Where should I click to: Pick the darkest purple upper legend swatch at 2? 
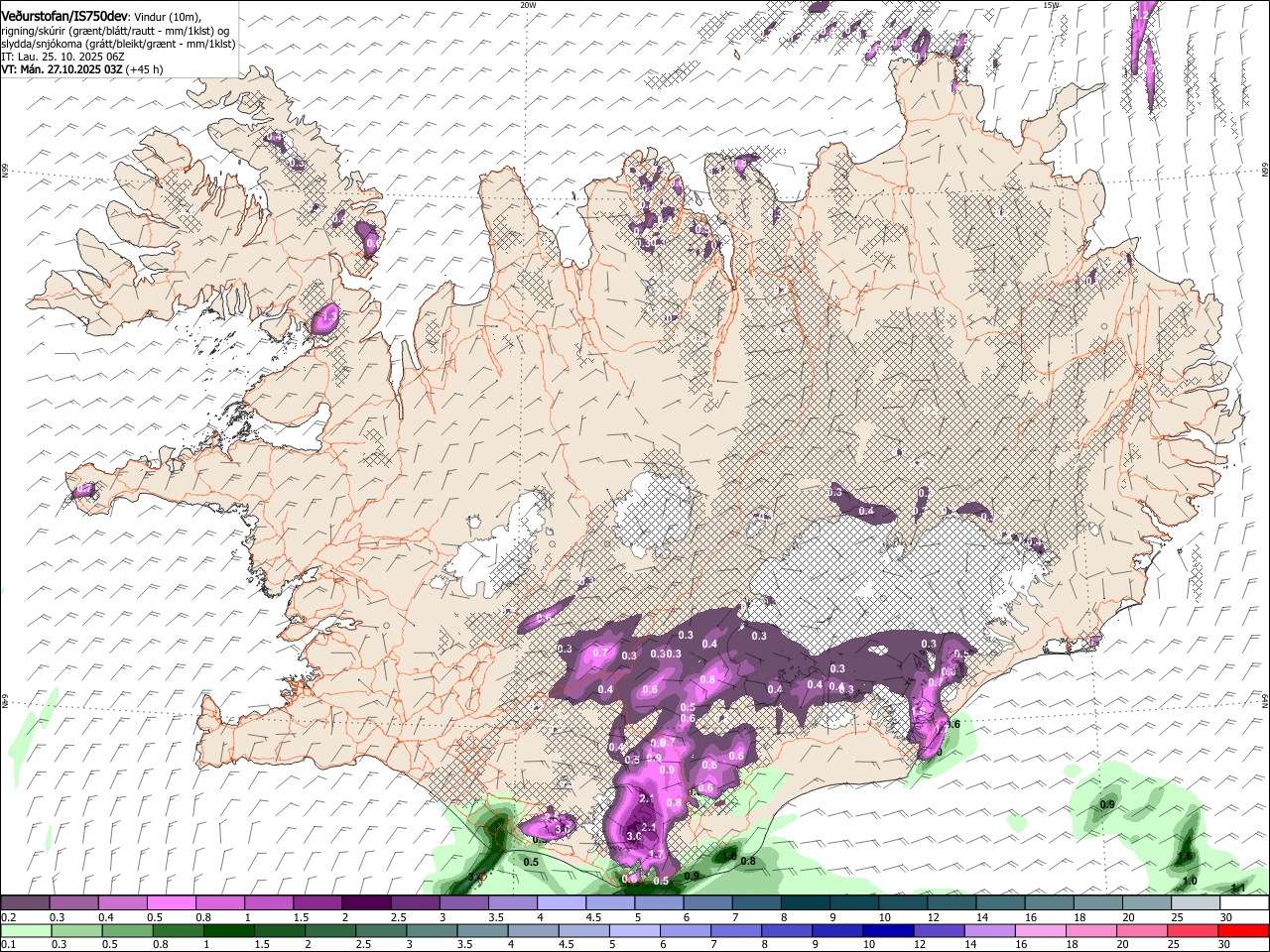366,903
